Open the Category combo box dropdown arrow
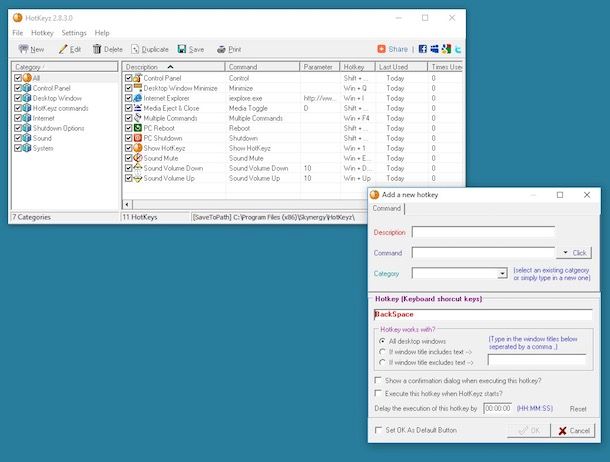Screen dimensions: 610x462 (502, 273)
